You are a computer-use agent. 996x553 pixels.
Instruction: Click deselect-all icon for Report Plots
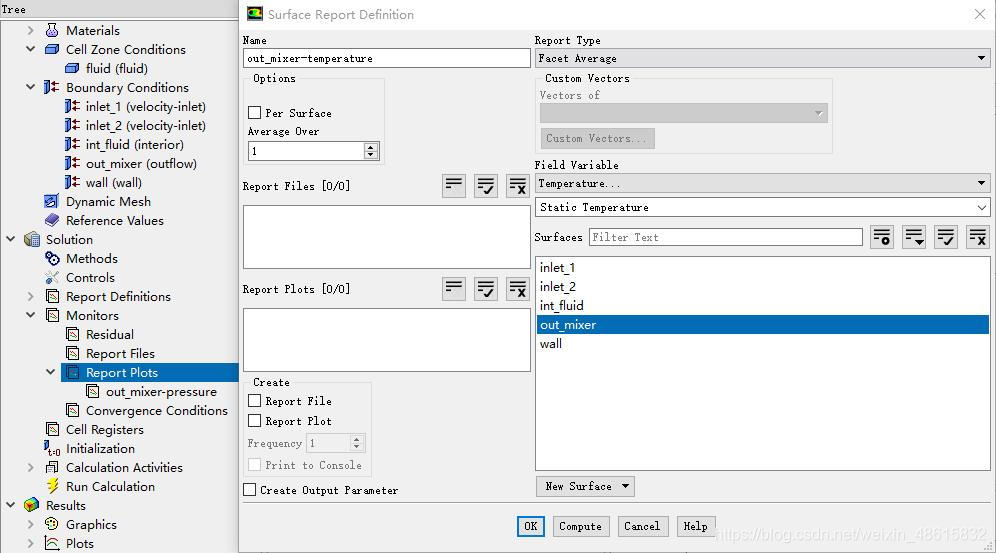517,288
